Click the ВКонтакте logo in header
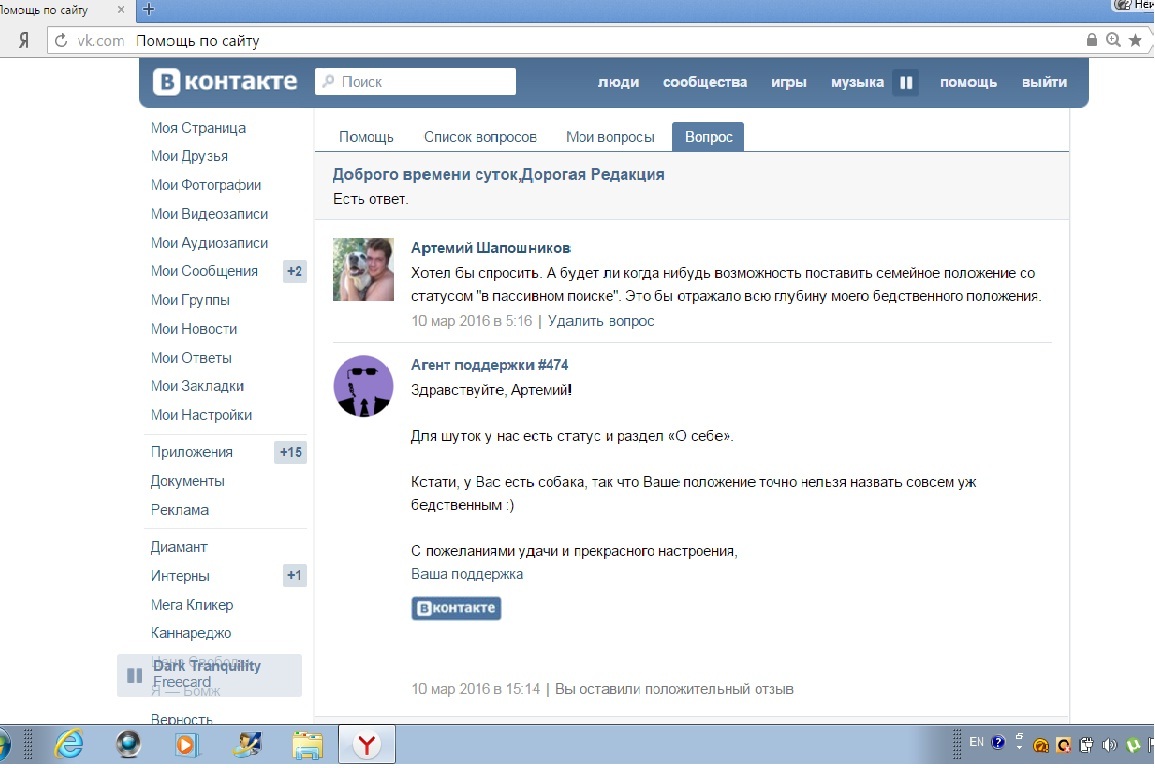Viewport: 1155px width, 768px height. pos(225,82)
